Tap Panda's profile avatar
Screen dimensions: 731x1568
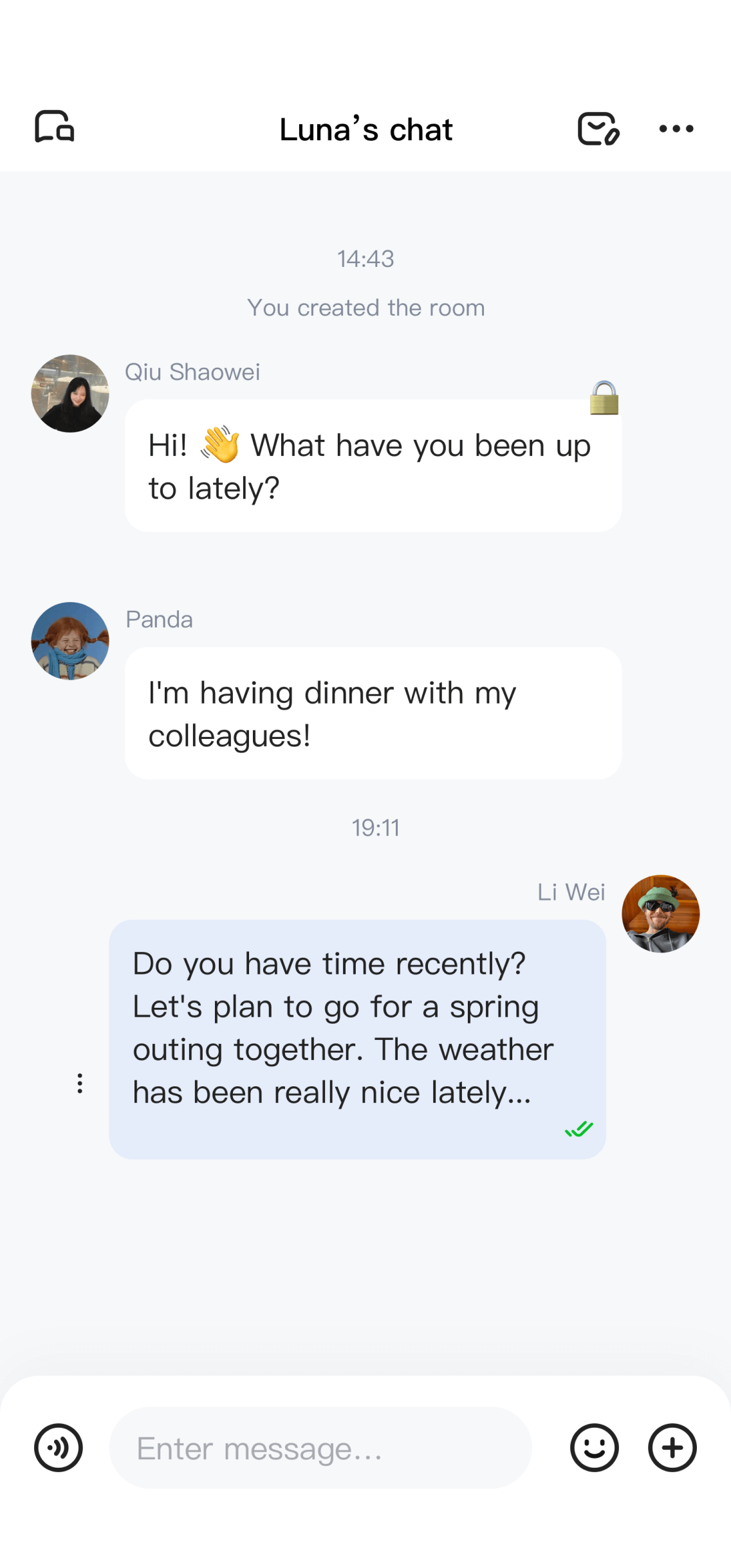(x=70, y=641)
